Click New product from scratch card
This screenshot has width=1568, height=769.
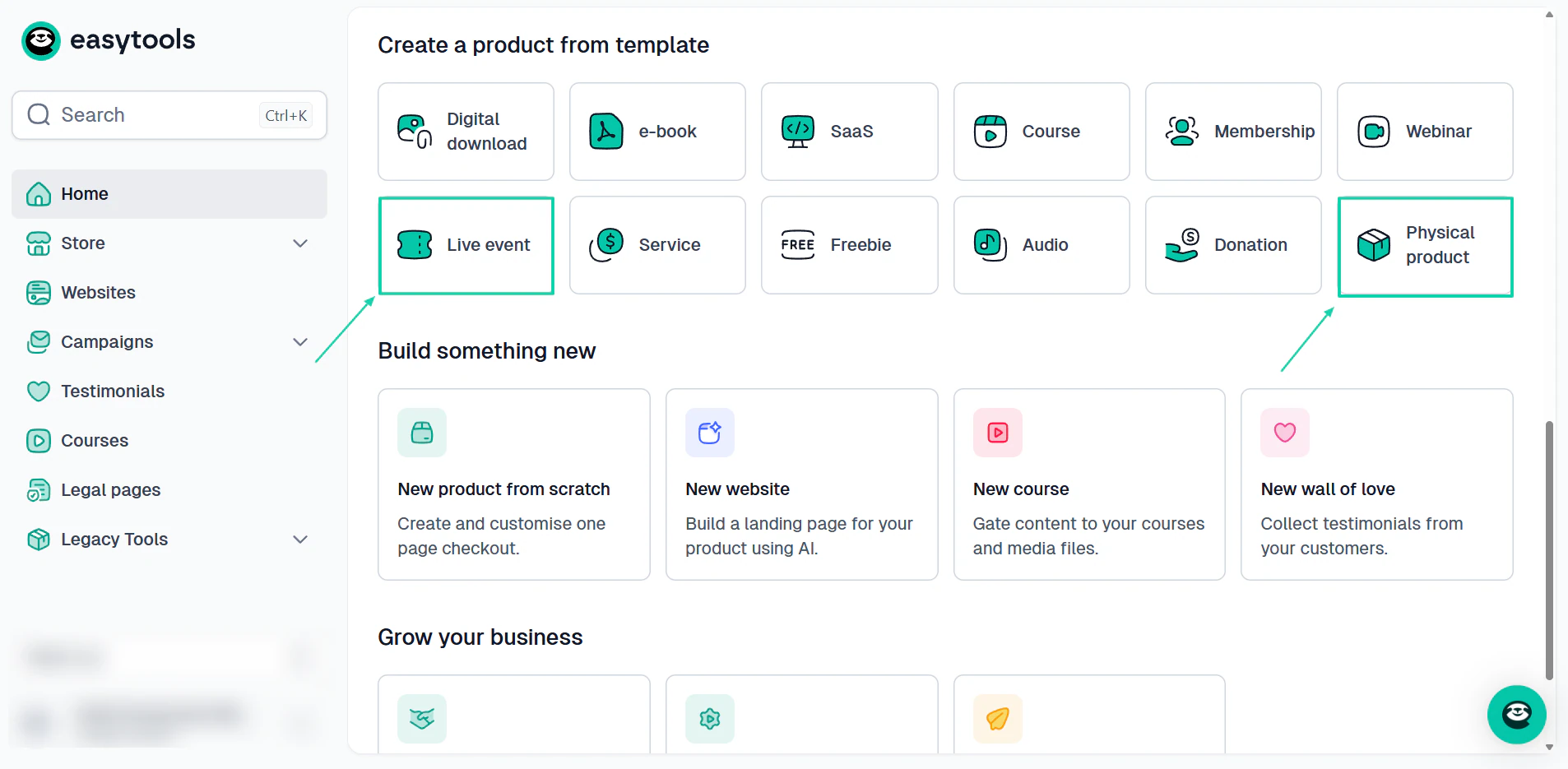[514, 484]
